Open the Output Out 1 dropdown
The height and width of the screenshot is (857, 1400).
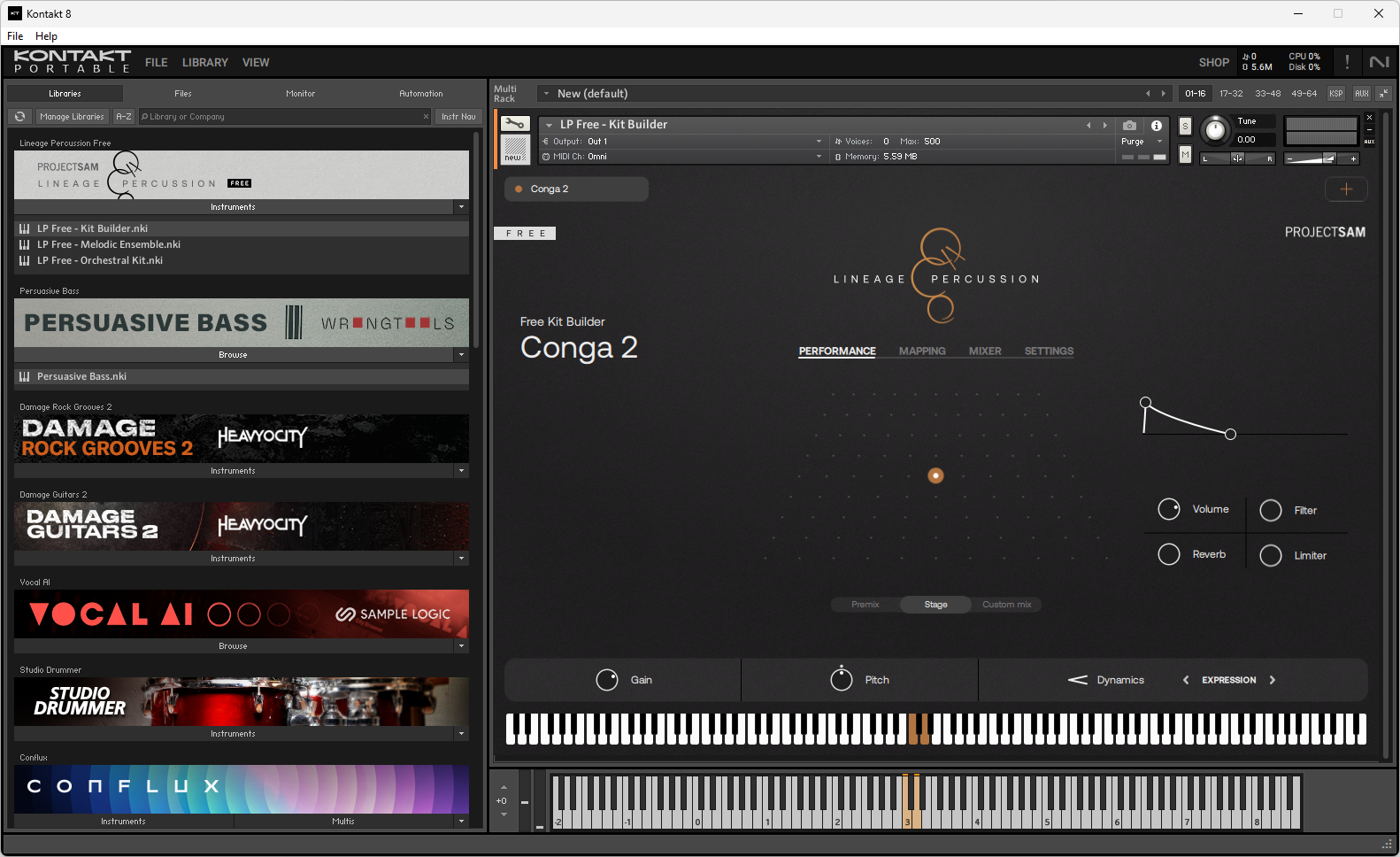coord(682,141)
